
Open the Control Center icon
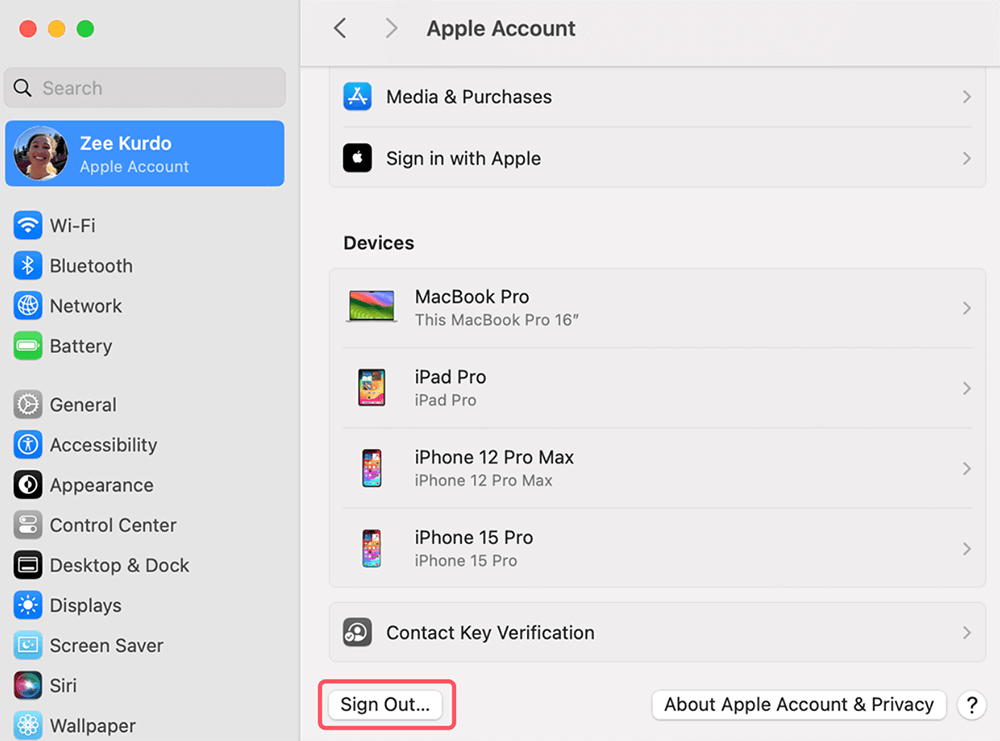(27, 524)
